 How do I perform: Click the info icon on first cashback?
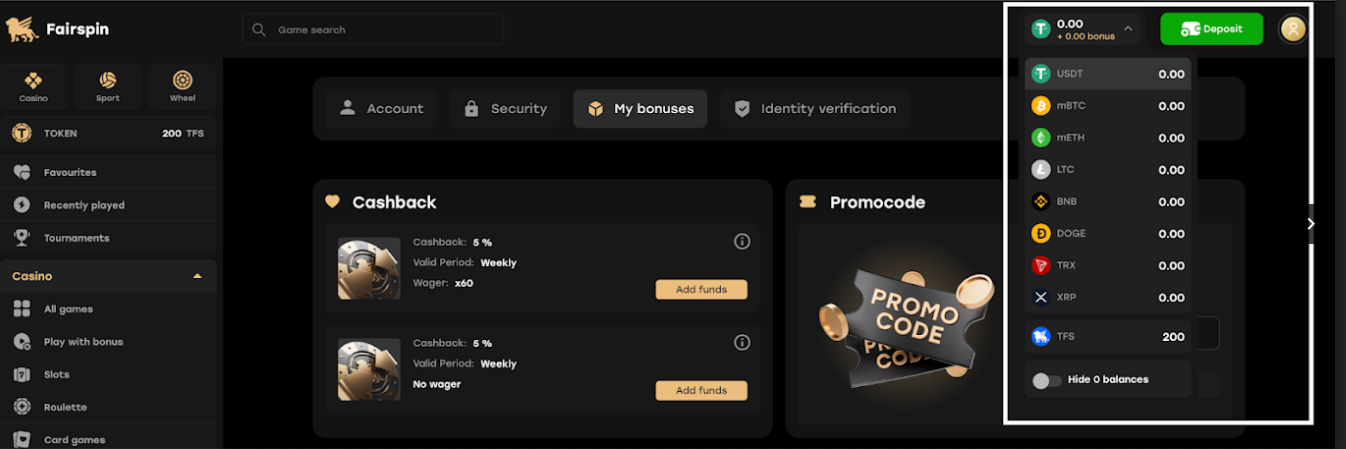click(x=742, y=241)
